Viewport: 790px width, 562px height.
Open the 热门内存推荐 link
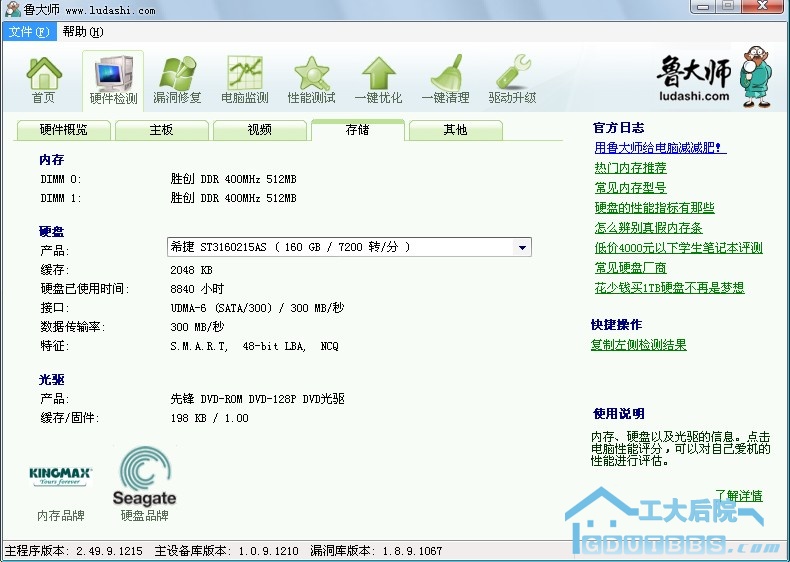pyautogui.click(x=630, y=168)
